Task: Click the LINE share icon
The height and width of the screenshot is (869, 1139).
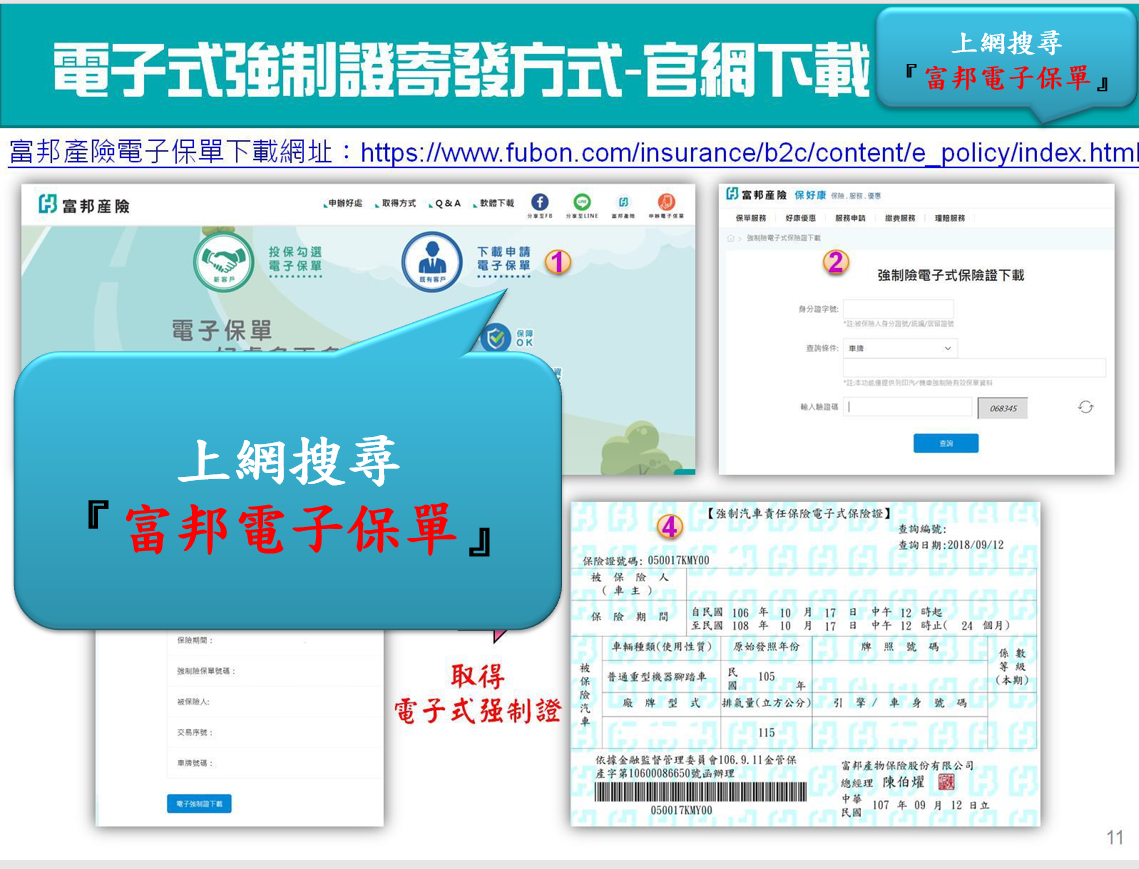Action: click(x=582, y=202)
